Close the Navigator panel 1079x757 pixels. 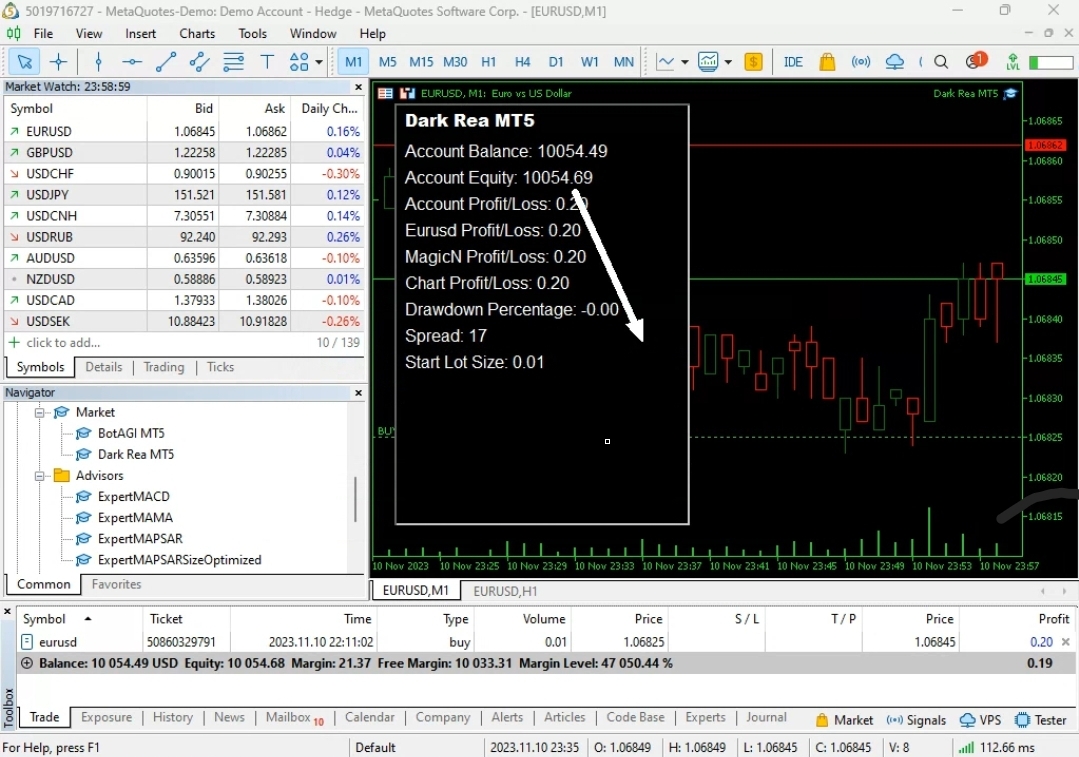point(358,392)
